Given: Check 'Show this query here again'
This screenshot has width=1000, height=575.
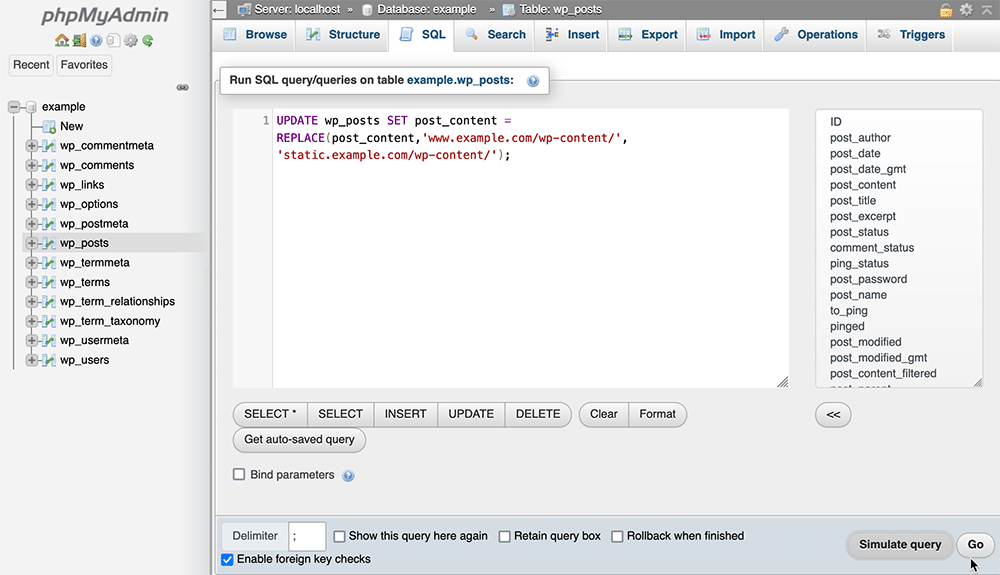Looking at the screenshot, I should [x=340, y=536].
